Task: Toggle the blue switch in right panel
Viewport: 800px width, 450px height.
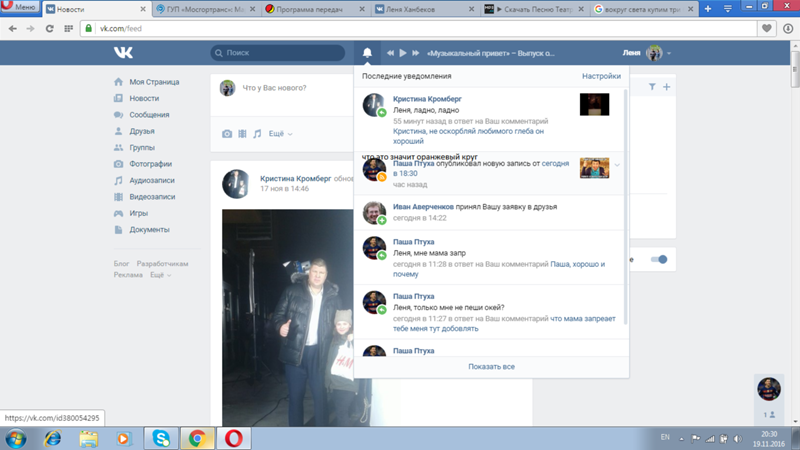Action: click(659, 259)
